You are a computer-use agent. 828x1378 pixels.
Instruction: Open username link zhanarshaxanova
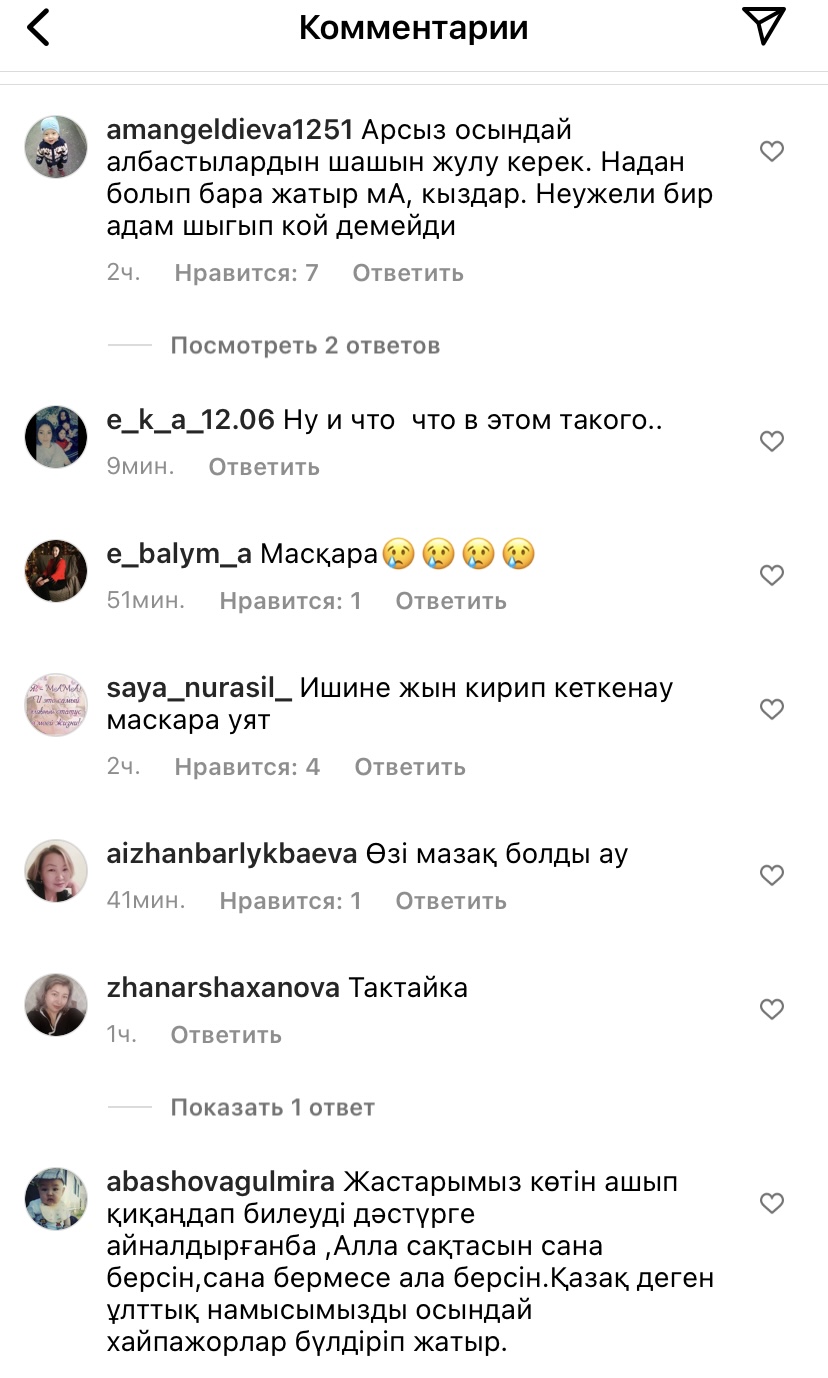pos(223,989)
